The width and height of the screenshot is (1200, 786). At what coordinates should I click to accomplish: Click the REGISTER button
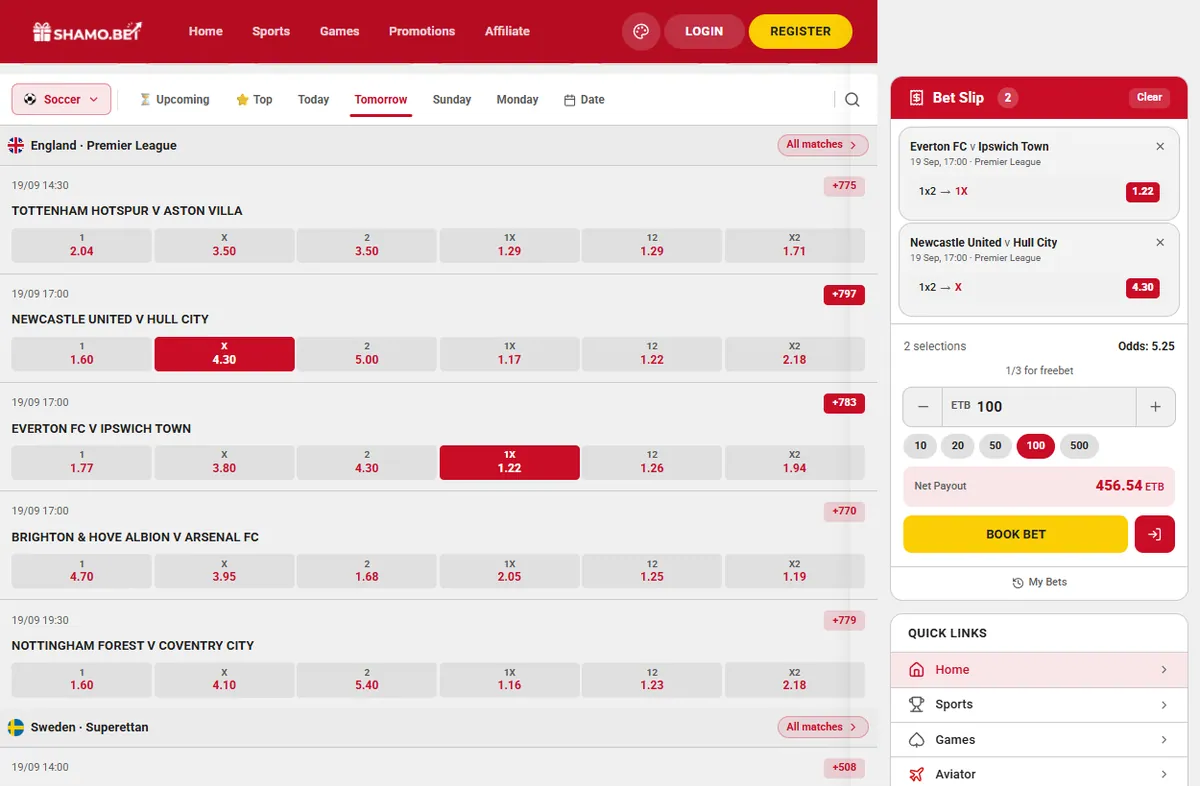click(800, 31)
